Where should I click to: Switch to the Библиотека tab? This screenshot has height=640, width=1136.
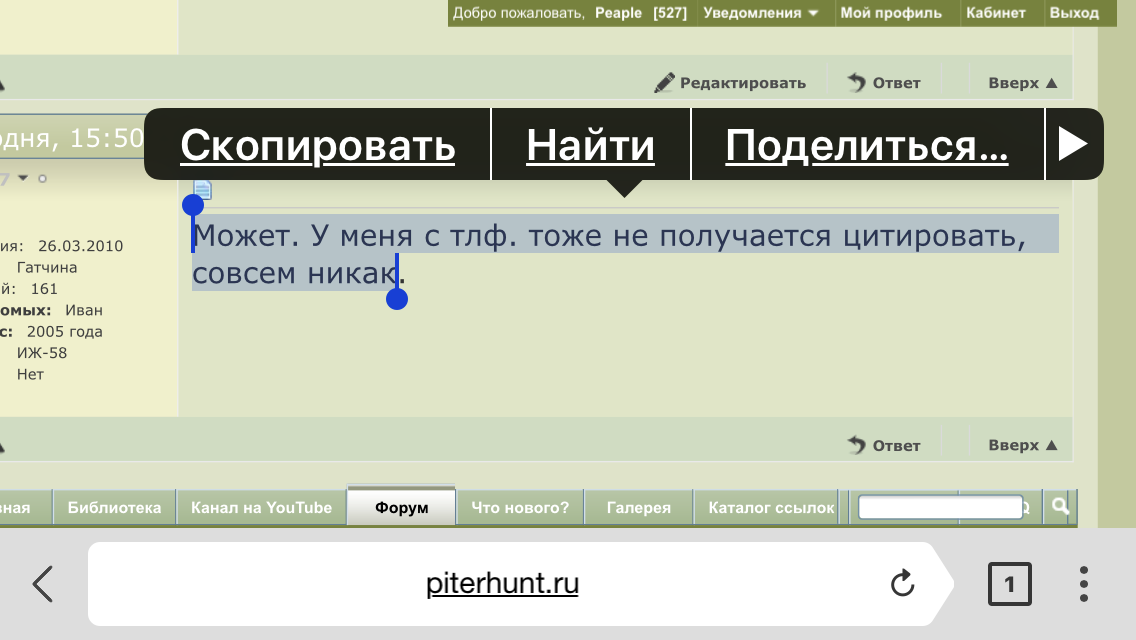114,508
